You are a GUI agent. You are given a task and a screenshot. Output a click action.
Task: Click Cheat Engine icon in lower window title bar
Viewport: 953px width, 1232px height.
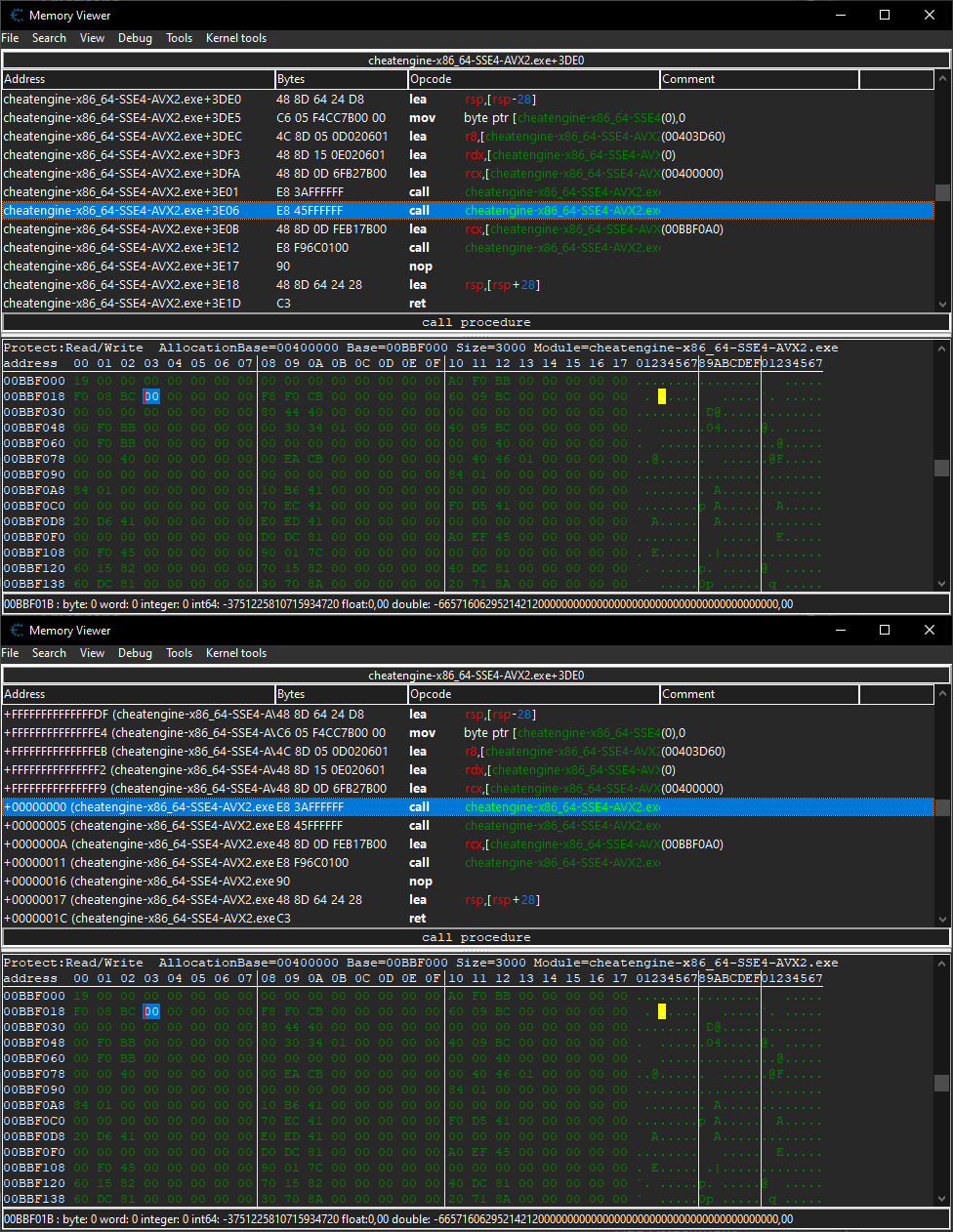16,631
